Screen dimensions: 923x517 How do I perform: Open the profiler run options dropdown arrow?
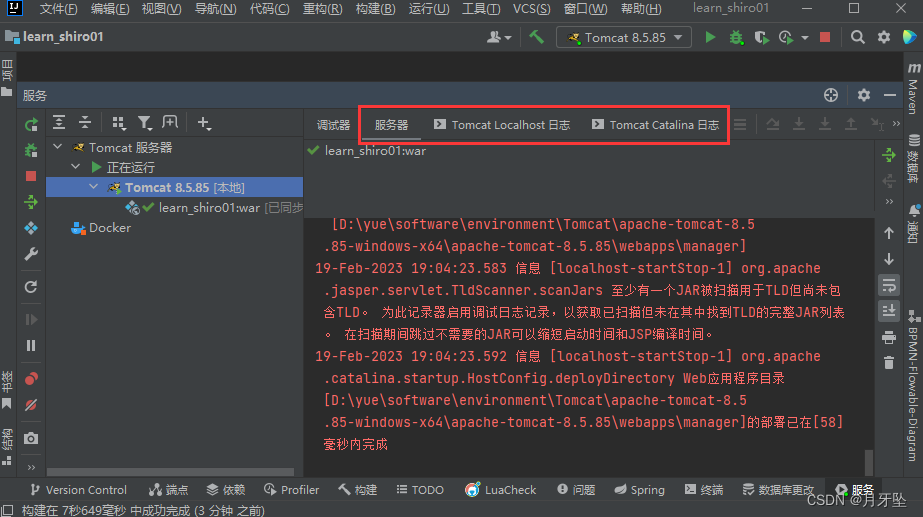tap(805, 38)
